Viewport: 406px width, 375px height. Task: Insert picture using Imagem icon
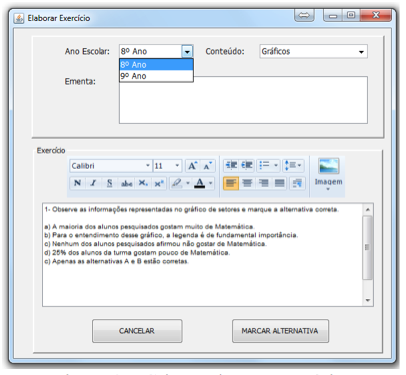328,173
